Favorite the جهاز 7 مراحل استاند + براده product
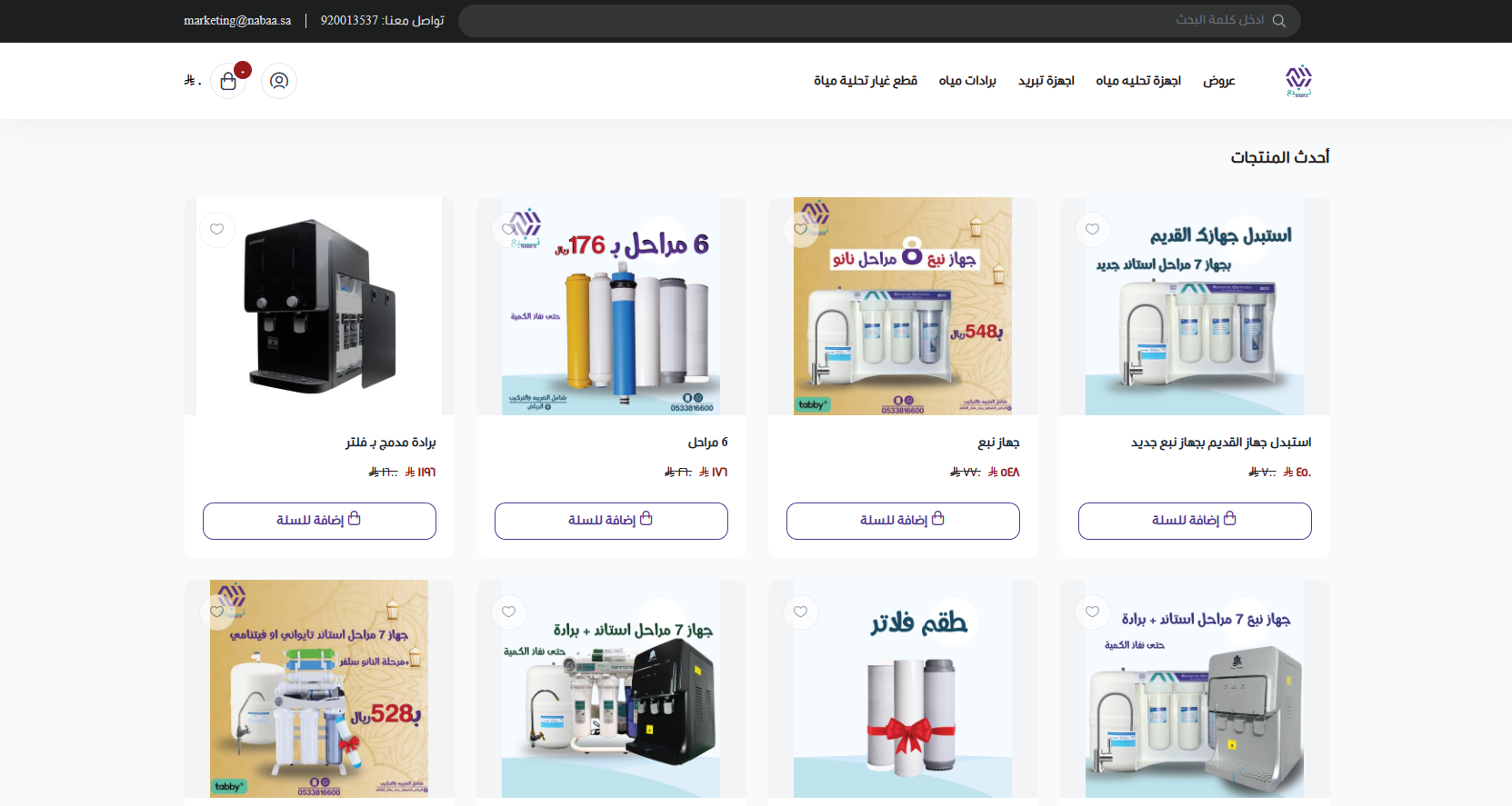This screenshot has height=806, width=1512. 509,612
